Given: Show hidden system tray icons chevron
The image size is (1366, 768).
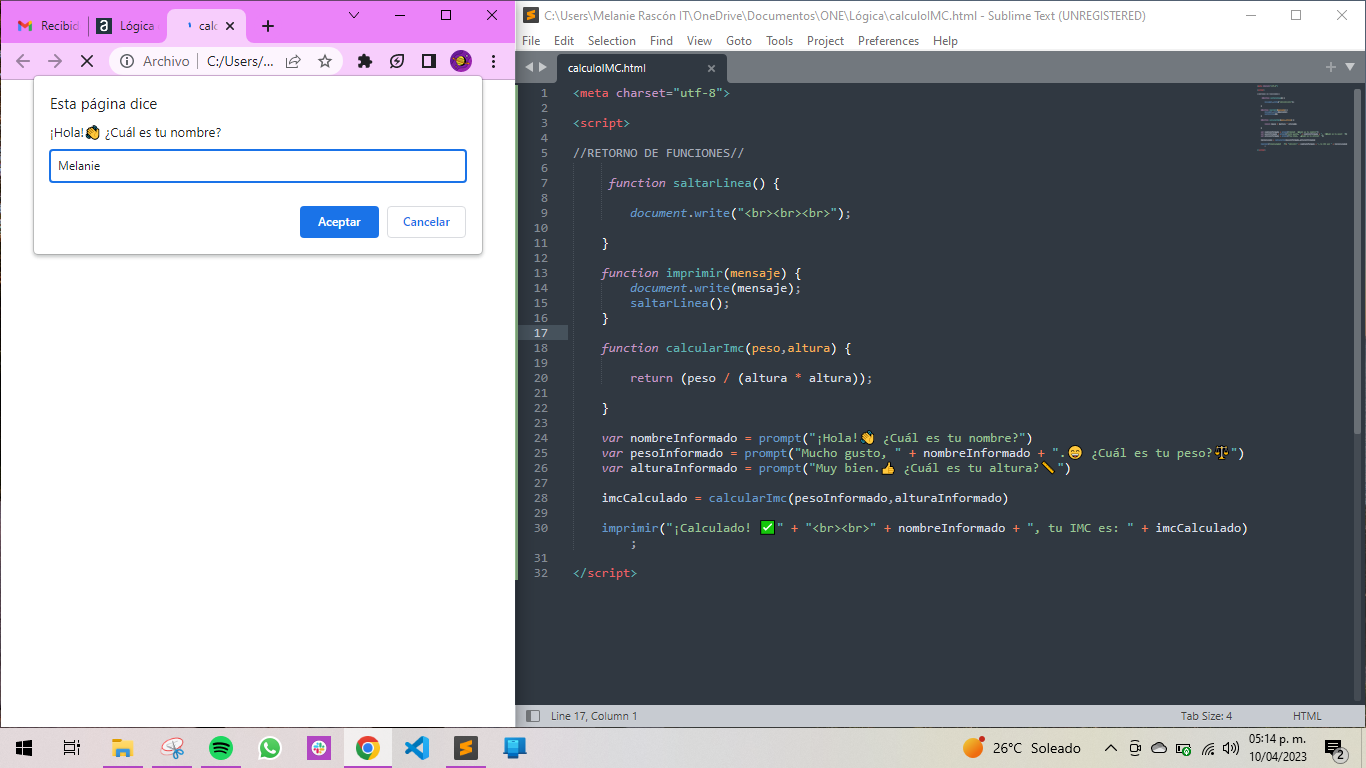Looking at the screenshot, I should [x=1110, y=748].
